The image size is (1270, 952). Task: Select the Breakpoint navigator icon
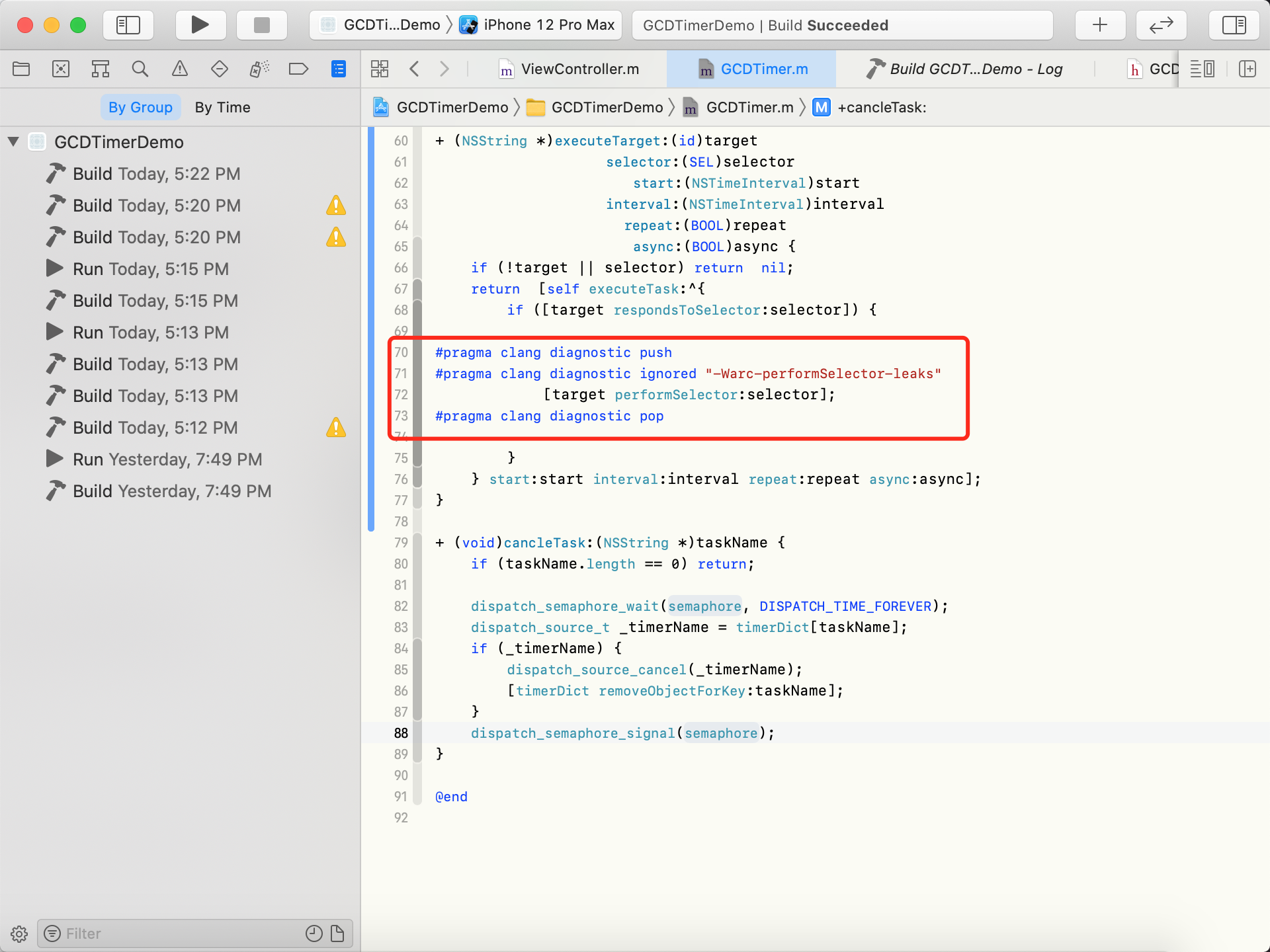click(x=298, y=69)
